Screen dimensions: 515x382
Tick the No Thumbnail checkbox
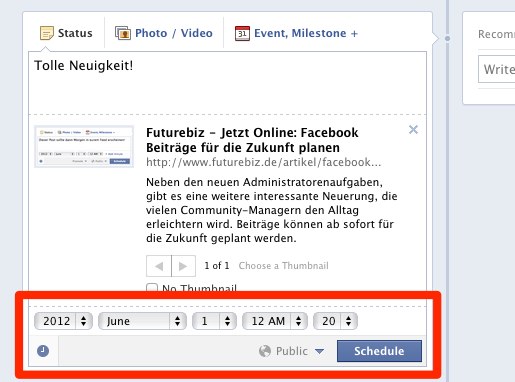pyautogui.click(x=152, y=288)
